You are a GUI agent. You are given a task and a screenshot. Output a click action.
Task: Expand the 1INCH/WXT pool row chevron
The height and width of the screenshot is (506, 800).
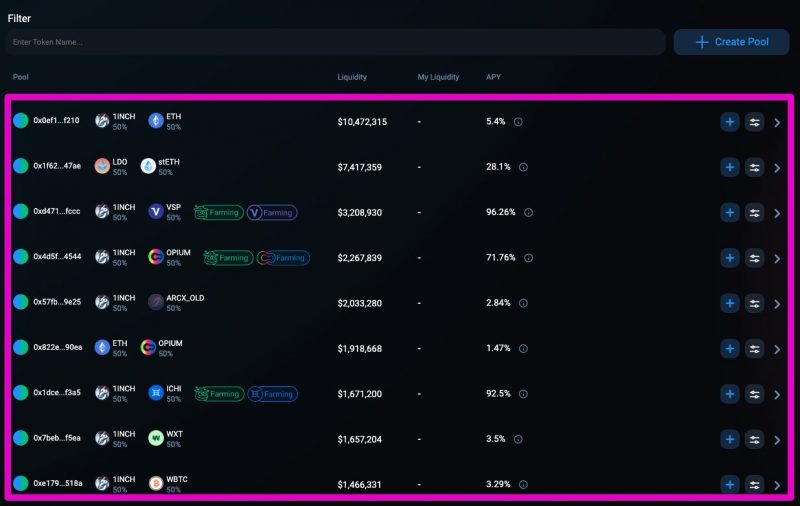[x=778, y=440]
